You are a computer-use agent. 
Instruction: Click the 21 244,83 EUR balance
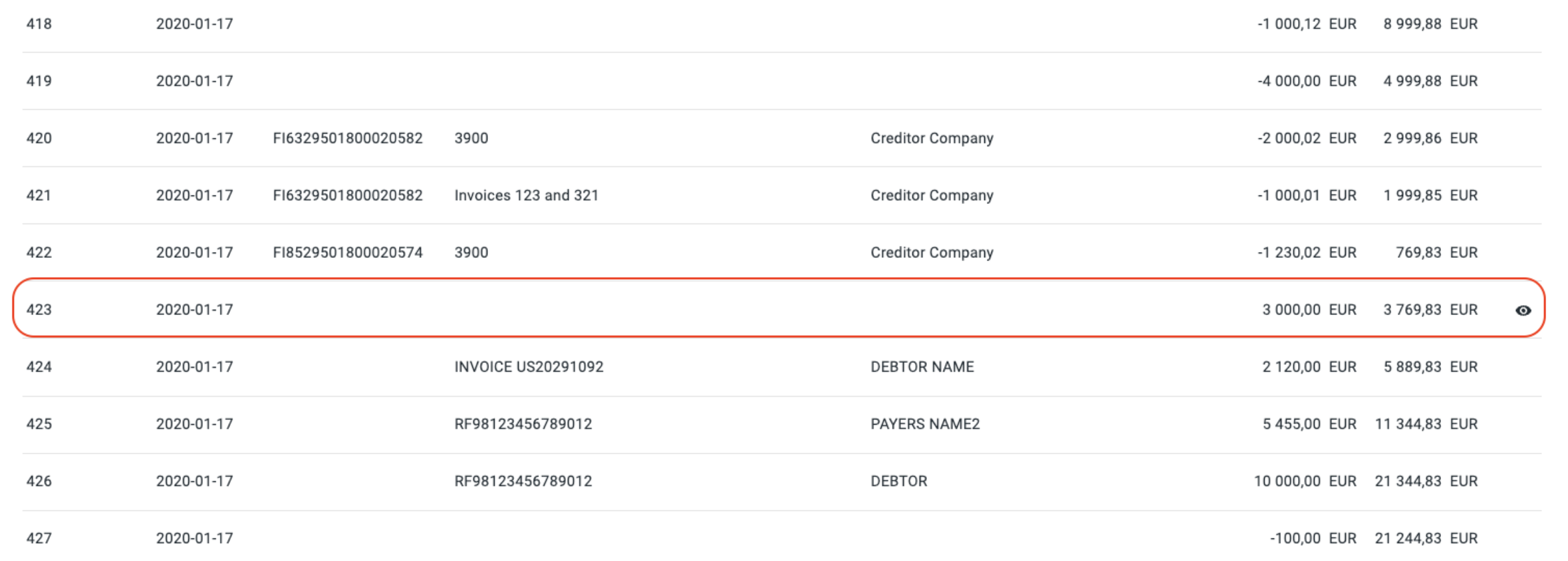1426,538
